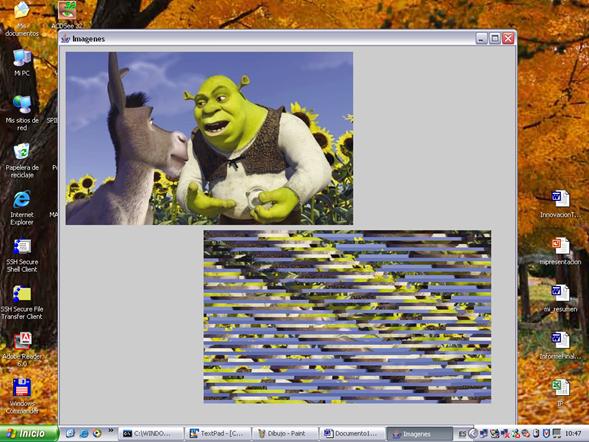Expand the quick launch overflow chevron
Viewport: 589px width, 442px height.
[111, 430]
